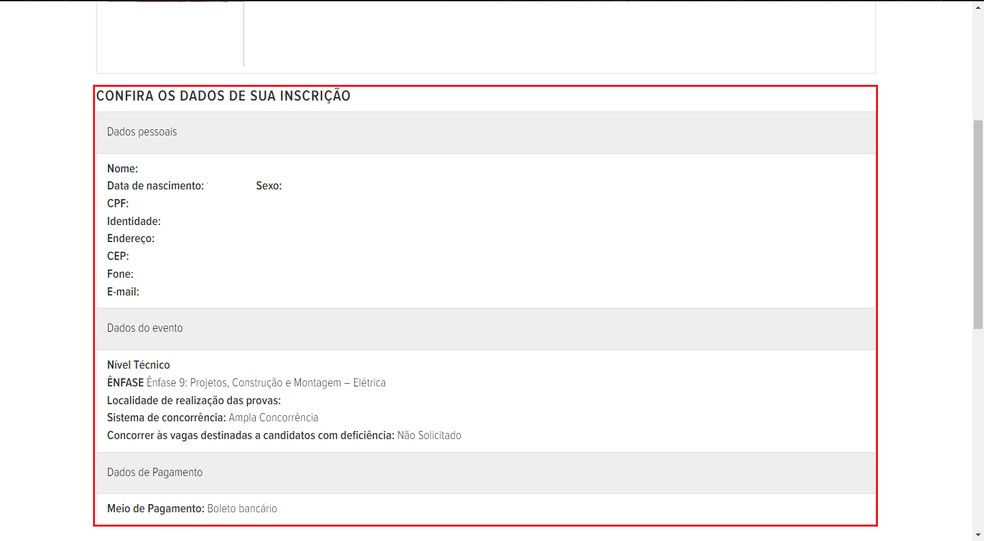Viewport: 984px width, 541px height.
Task: Click the 'Dados do evento' section header
Action: [x=486, y=329]
